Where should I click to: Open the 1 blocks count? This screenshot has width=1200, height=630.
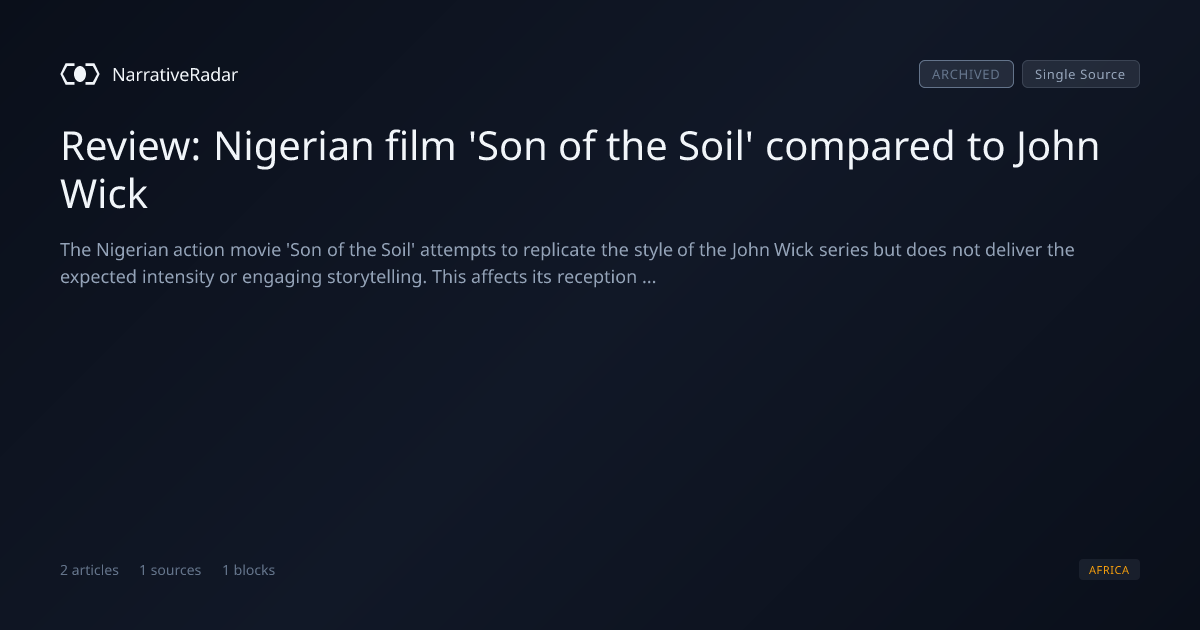coord(248,570)
